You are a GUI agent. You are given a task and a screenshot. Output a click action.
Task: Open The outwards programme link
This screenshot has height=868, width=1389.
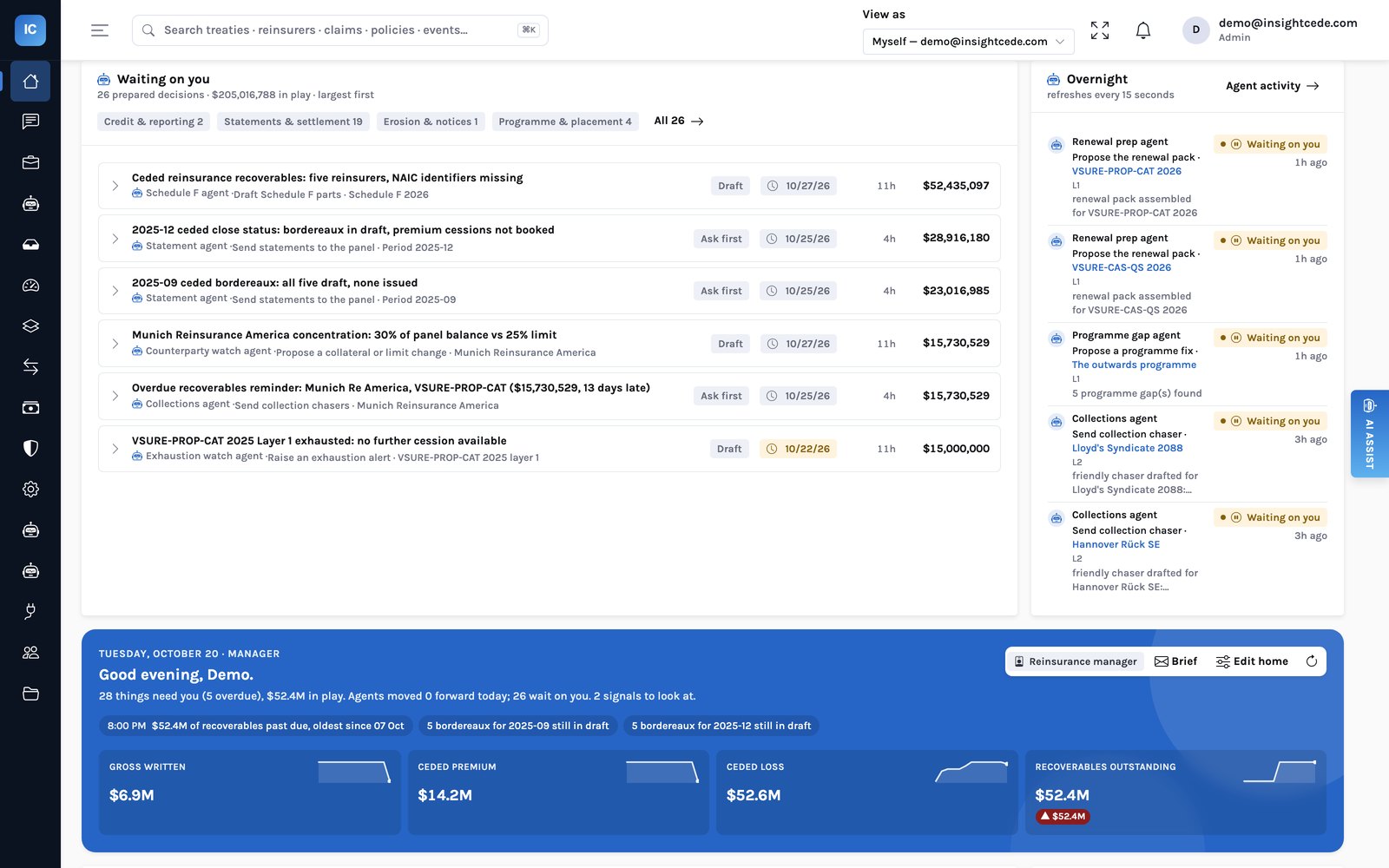(x=1134, y=365)
